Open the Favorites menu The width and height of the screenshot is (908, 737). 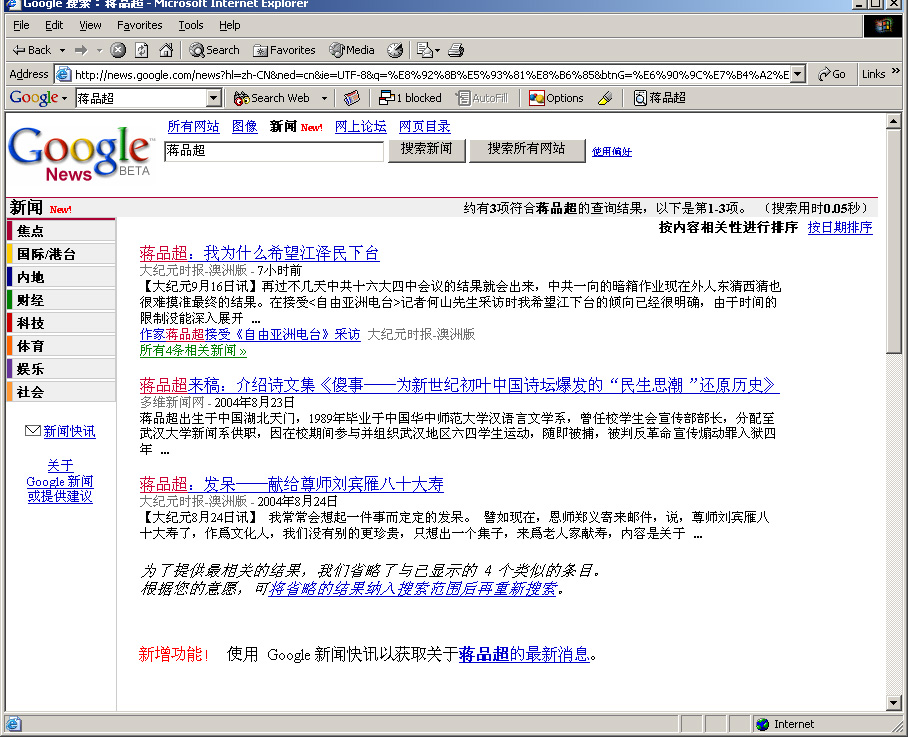coord(139,25)
